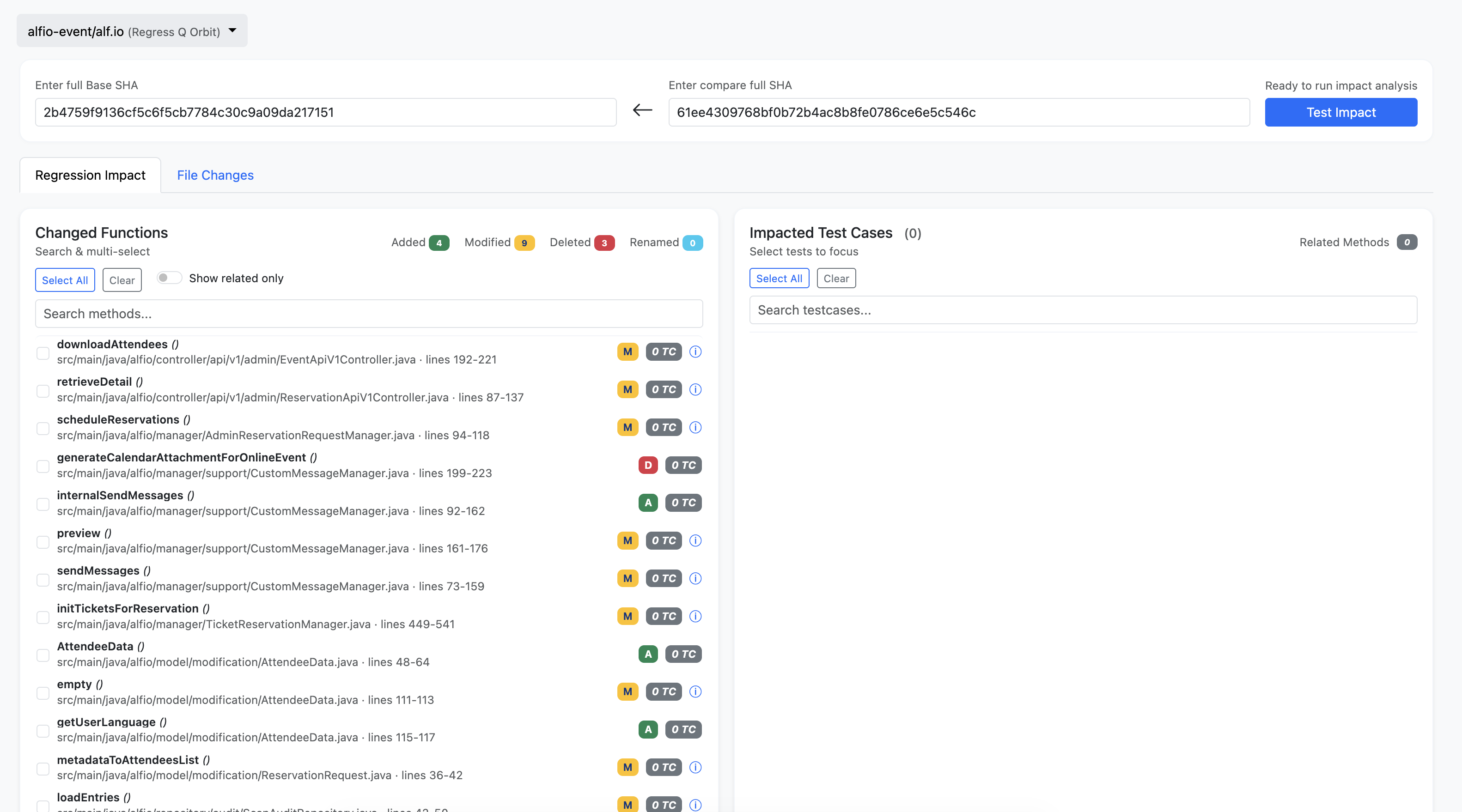This screenshot has width=1462, height=812.
Task: Clear changed functions selection
Action: click(122, 280)
